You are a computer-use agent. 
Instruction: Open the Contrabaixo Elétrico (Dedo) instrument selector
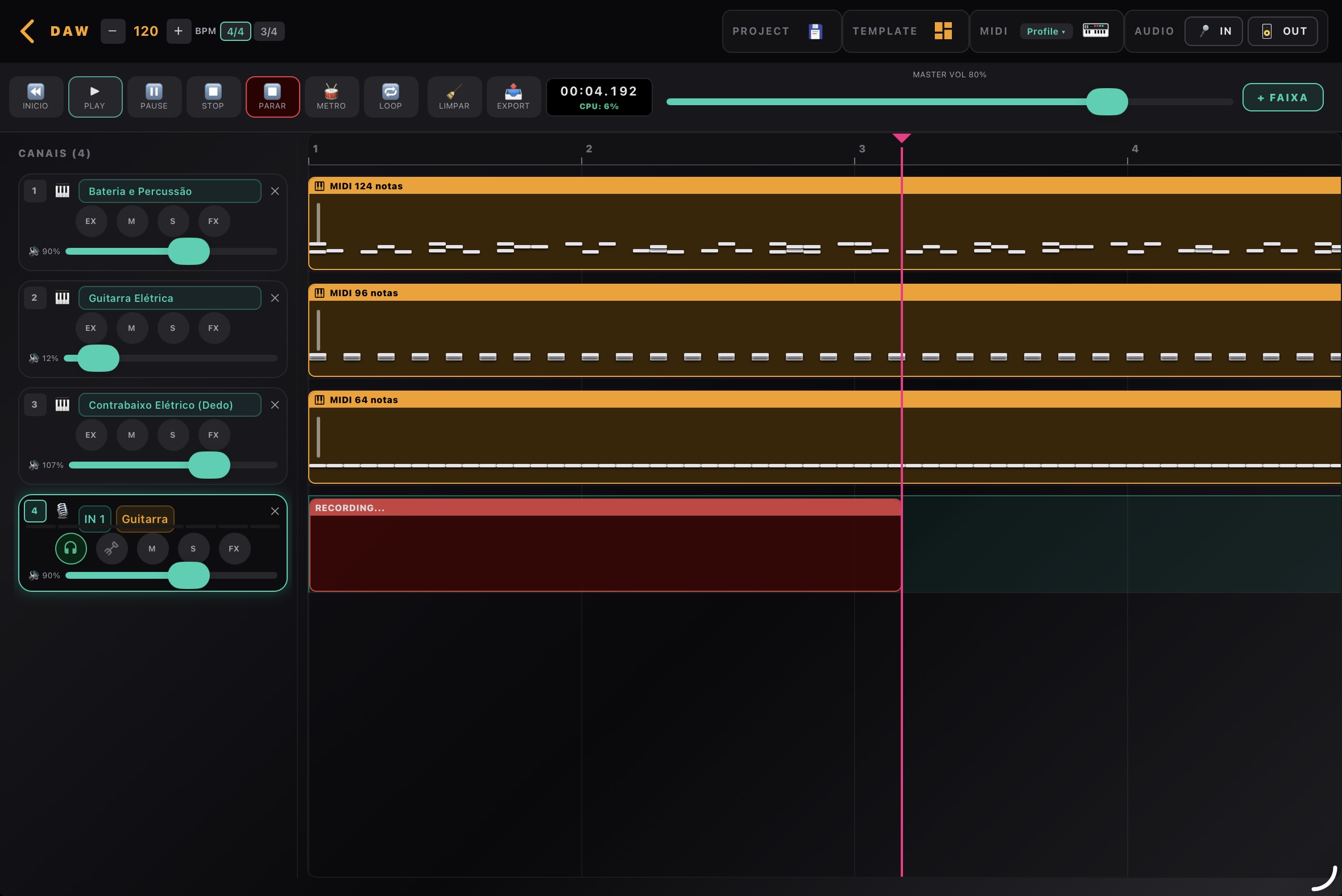170,405
